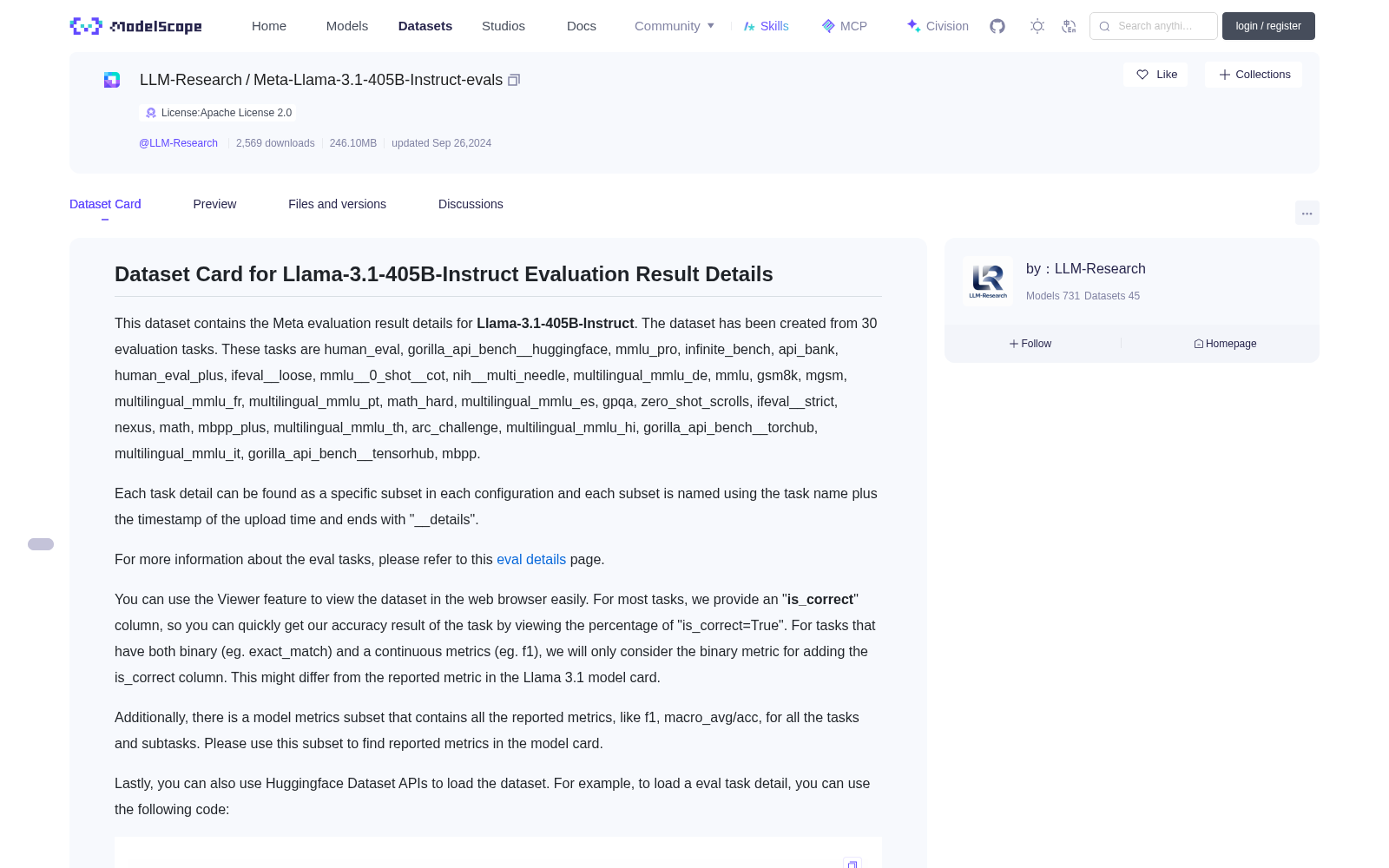Open the Docs nav item
1389x868 pixels.
coord(582,26)
